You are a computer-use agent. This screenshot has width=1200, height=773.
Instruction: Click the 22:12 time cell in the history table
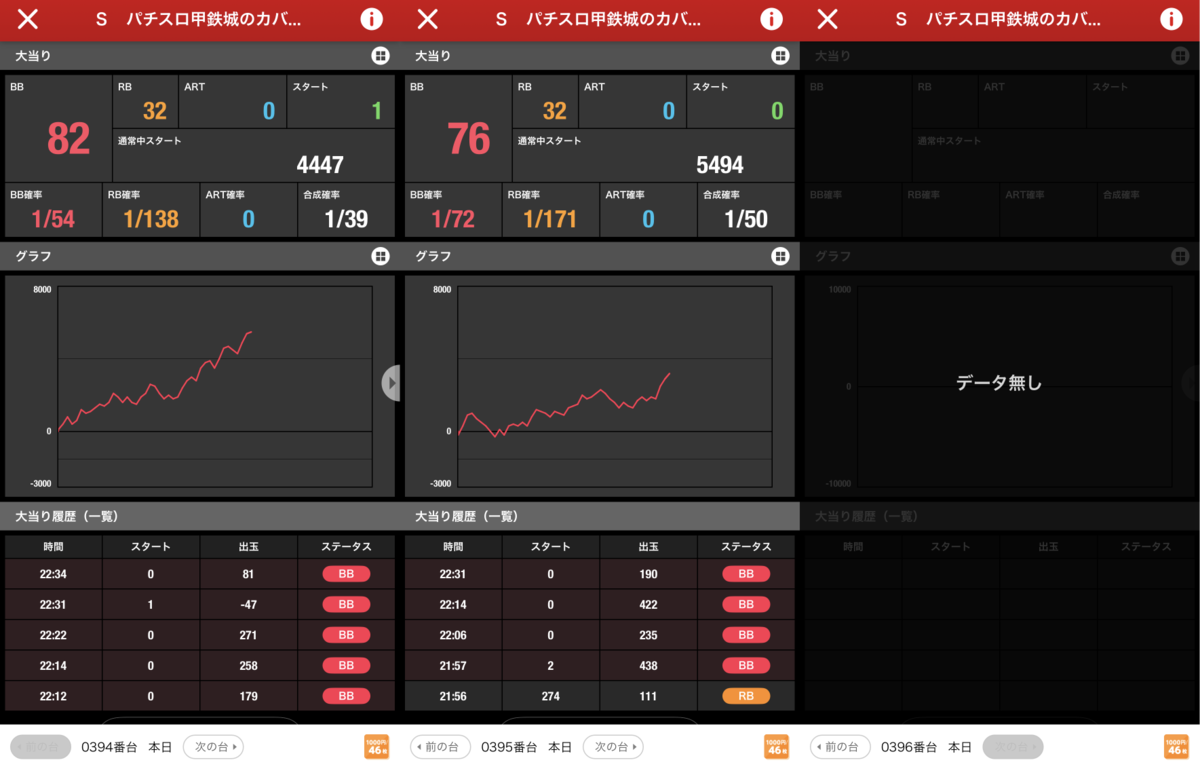coord(53,696)
